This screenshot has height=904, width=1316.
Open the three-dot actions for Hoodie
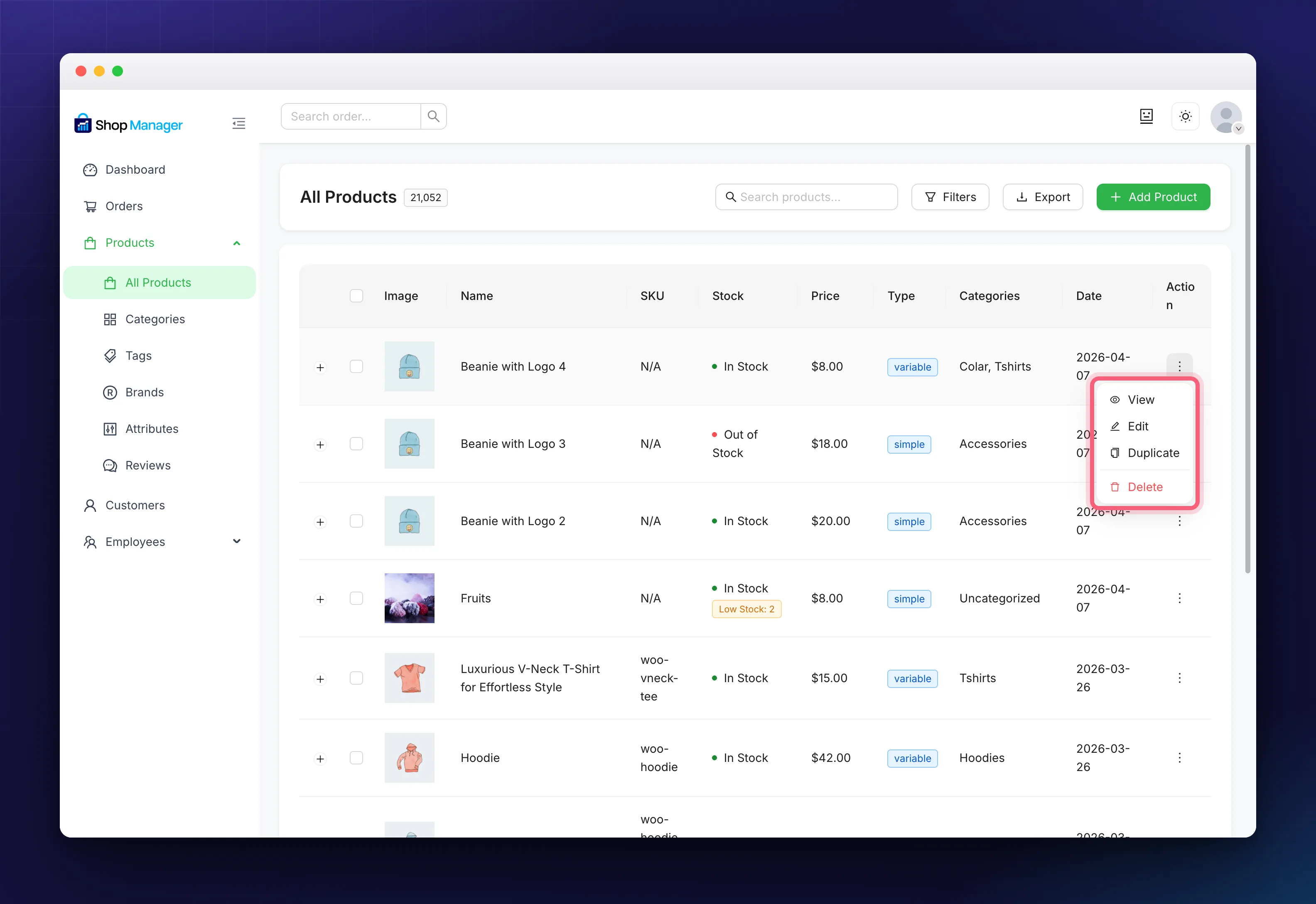[1179, 758]
